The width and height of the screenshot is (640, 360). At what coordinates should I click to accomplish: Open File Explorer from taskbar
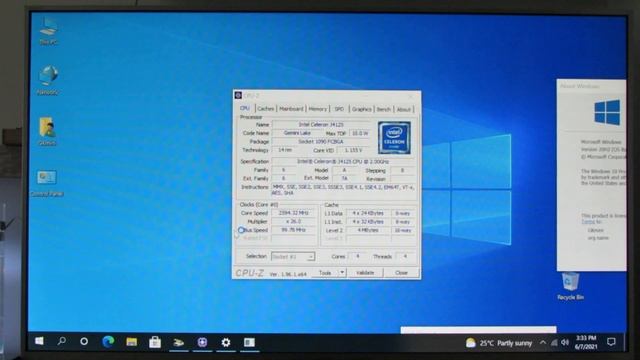click(131, 342)
